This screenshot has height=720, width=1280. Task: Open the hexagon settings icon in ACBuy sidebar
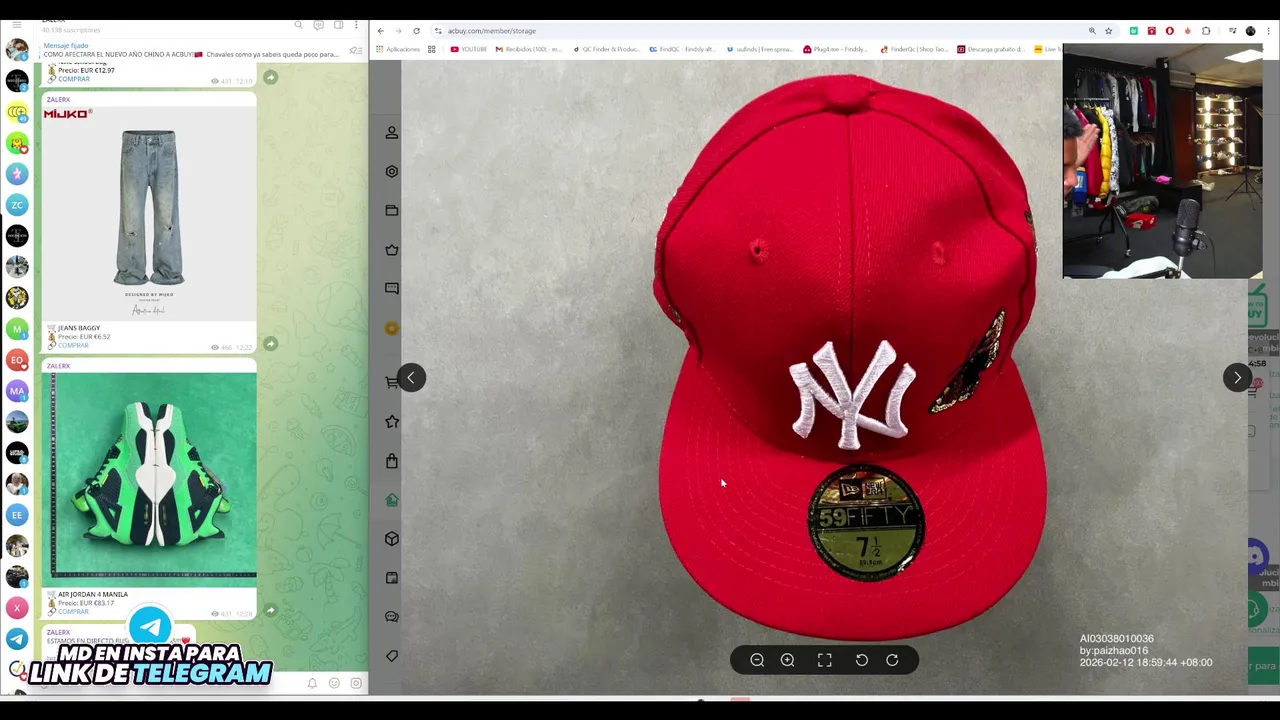[392, 171]
